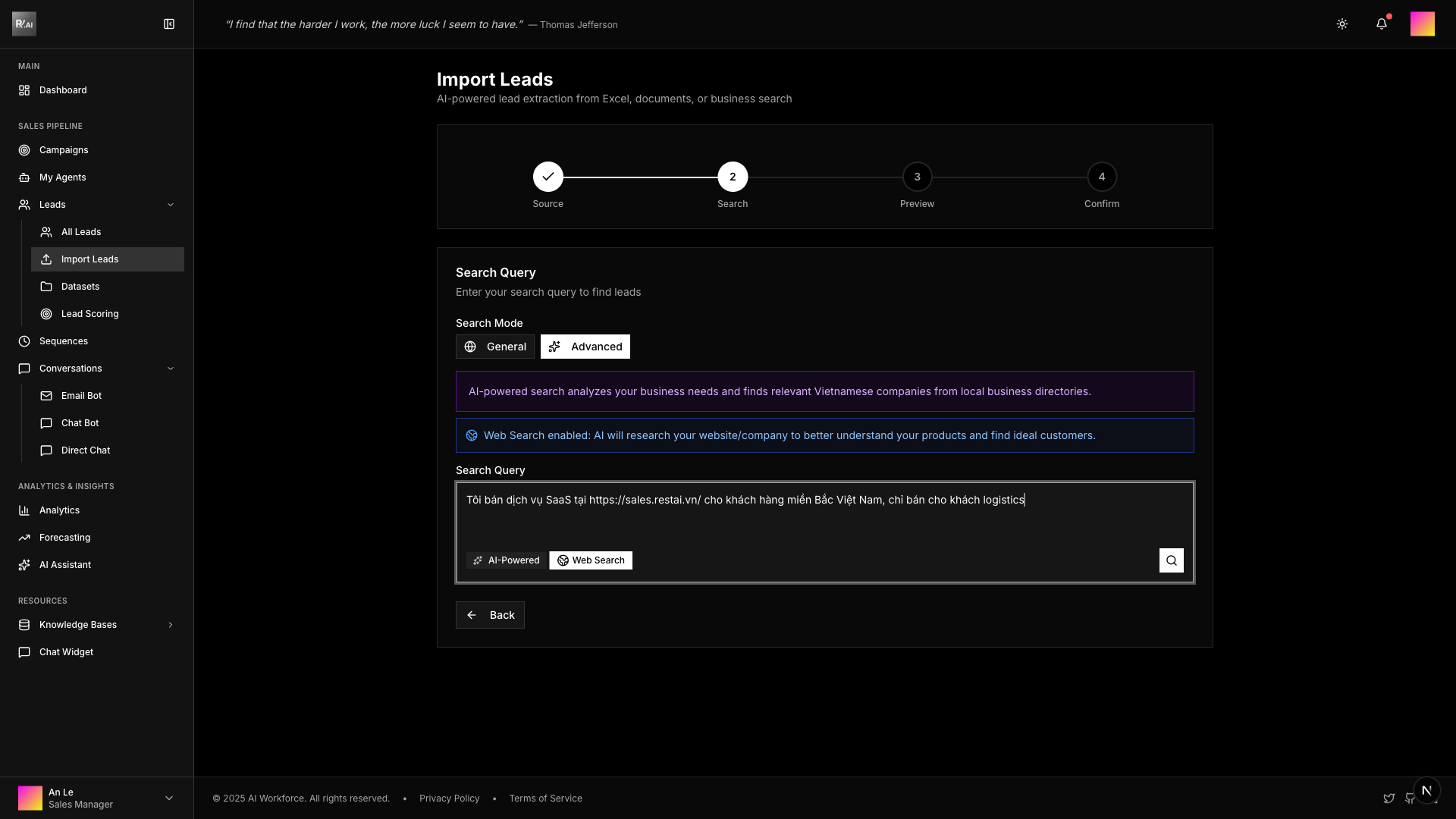Open Lead Scoring in the sidebar
This screenshot has height=819, width=1456.
point(89,314)
